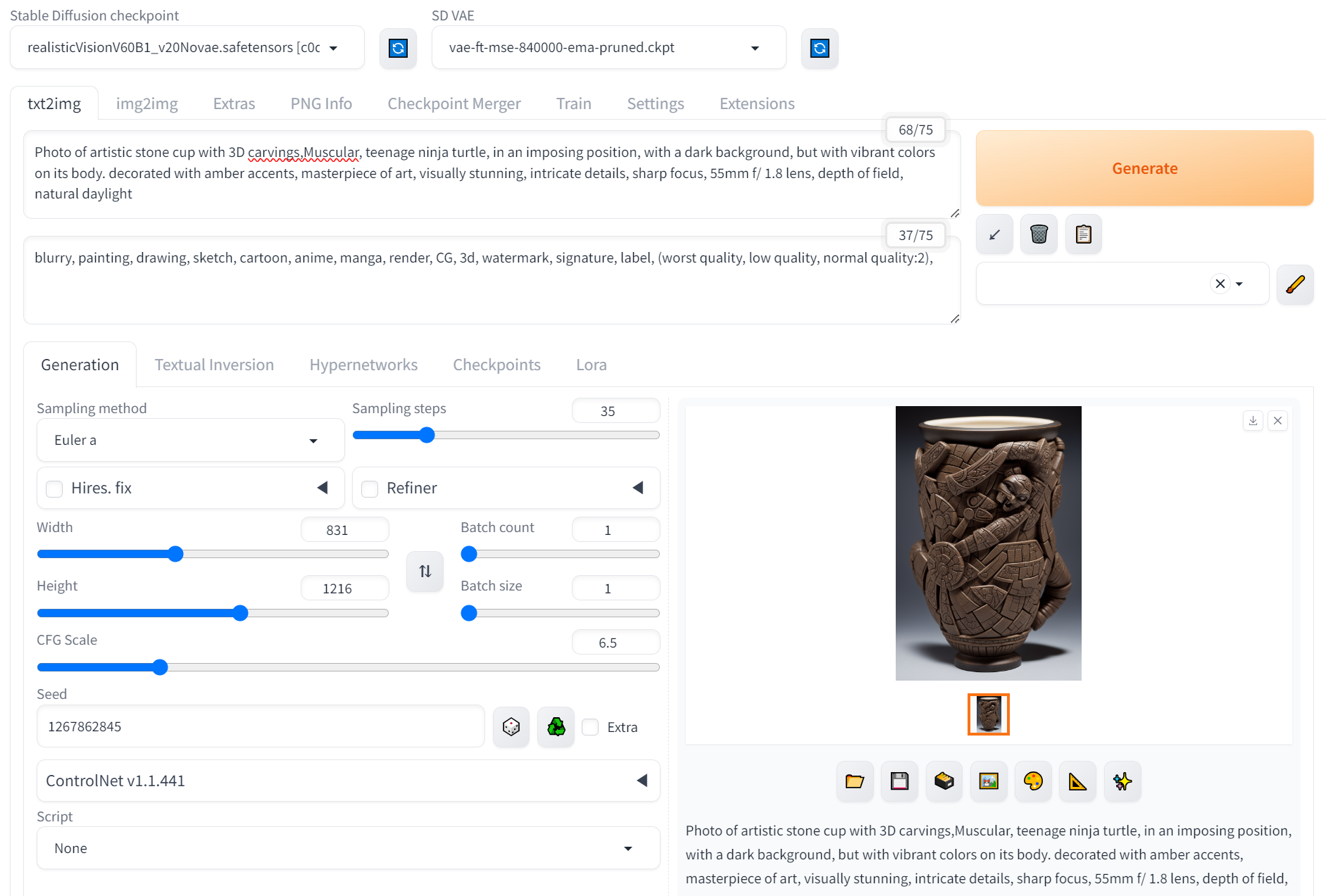Image resolution: width=1326 pixels, height=896 pixels.
Task: Show the Checkpoints tab
Action: click(496, 365)
